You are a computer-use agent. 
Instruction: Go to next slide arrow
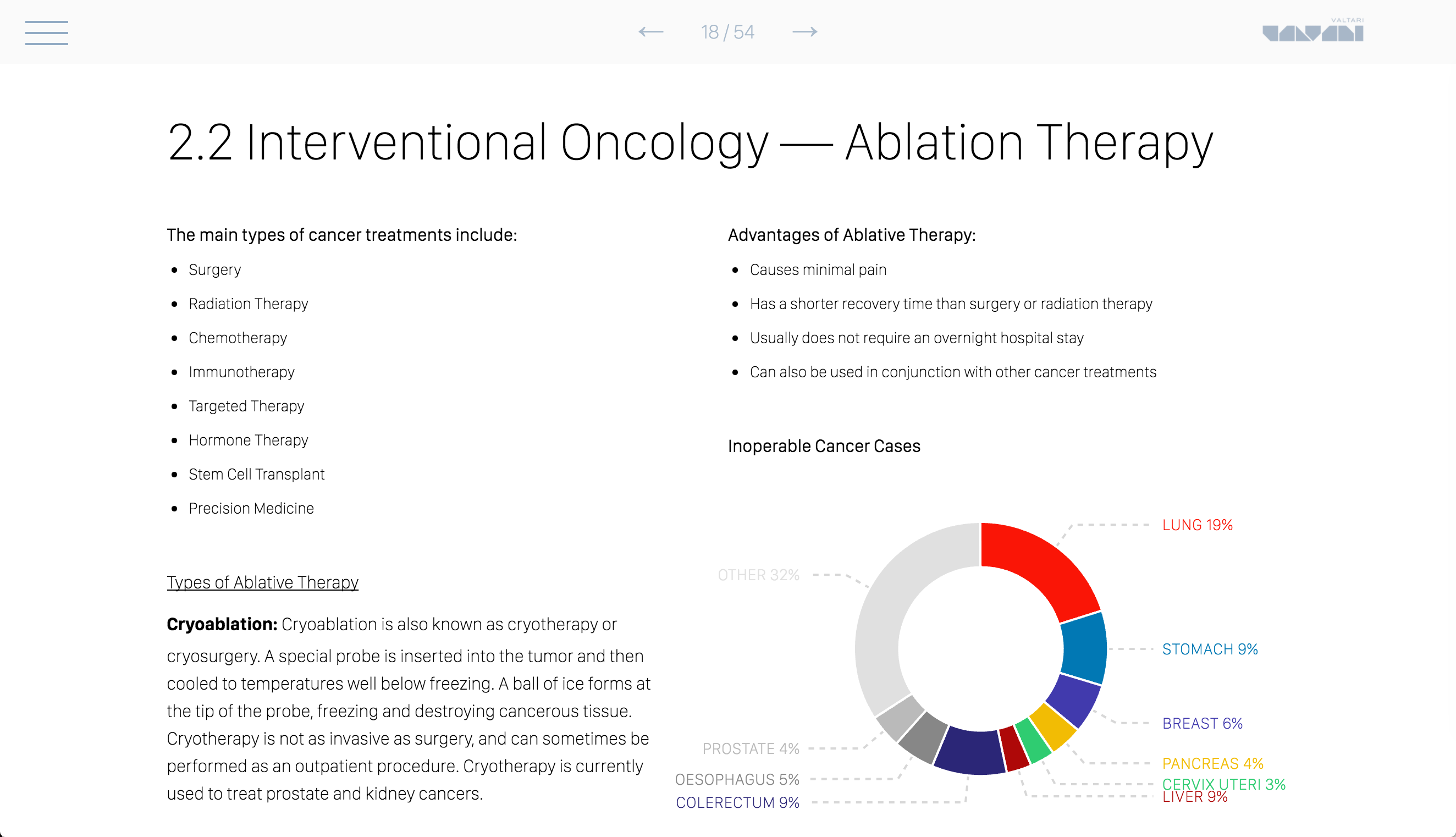[x=804, y=32]
